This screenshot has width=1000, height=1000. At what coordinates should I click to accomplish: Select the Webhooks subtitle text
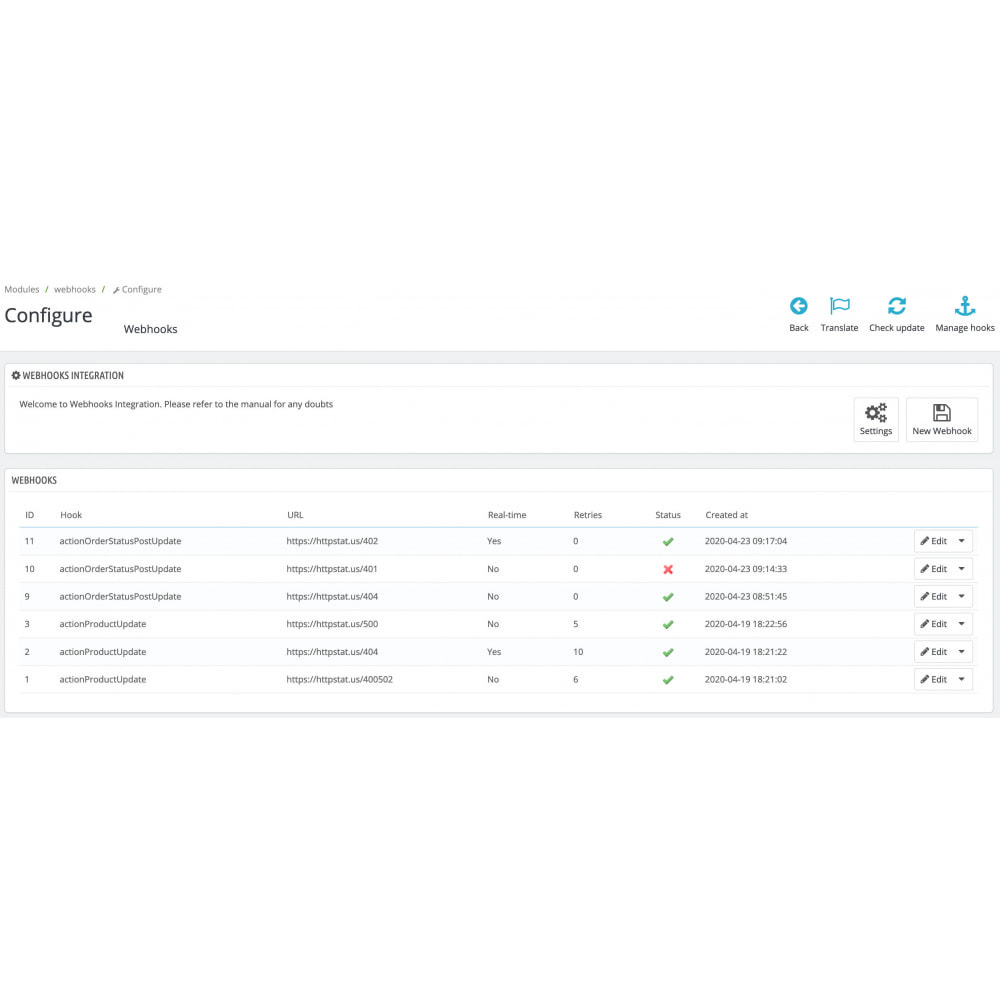pos(151,329)
